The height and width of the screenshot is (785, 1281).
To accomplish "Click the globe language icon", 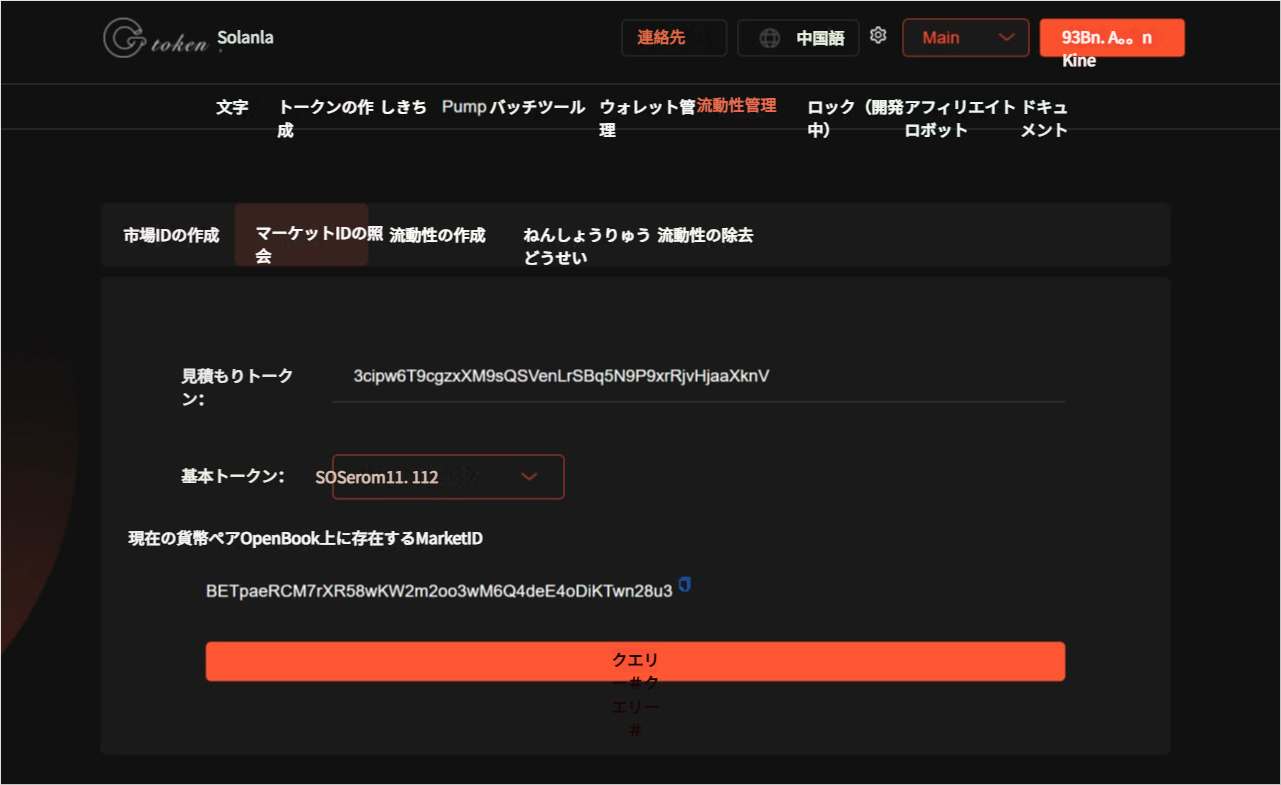I will (x=769, y=38).
